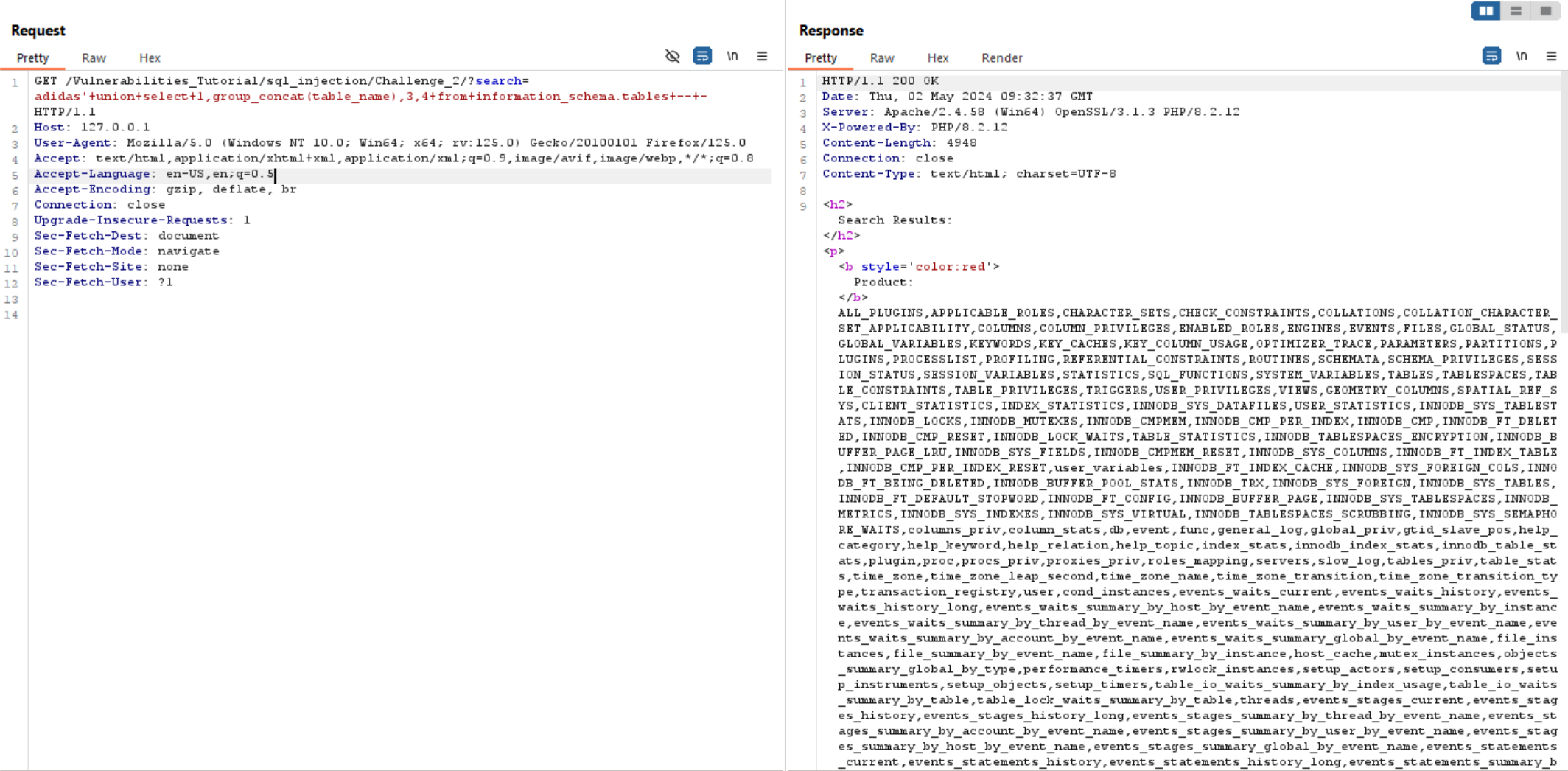Open the Request panel hamburger menu

point(762,56)
